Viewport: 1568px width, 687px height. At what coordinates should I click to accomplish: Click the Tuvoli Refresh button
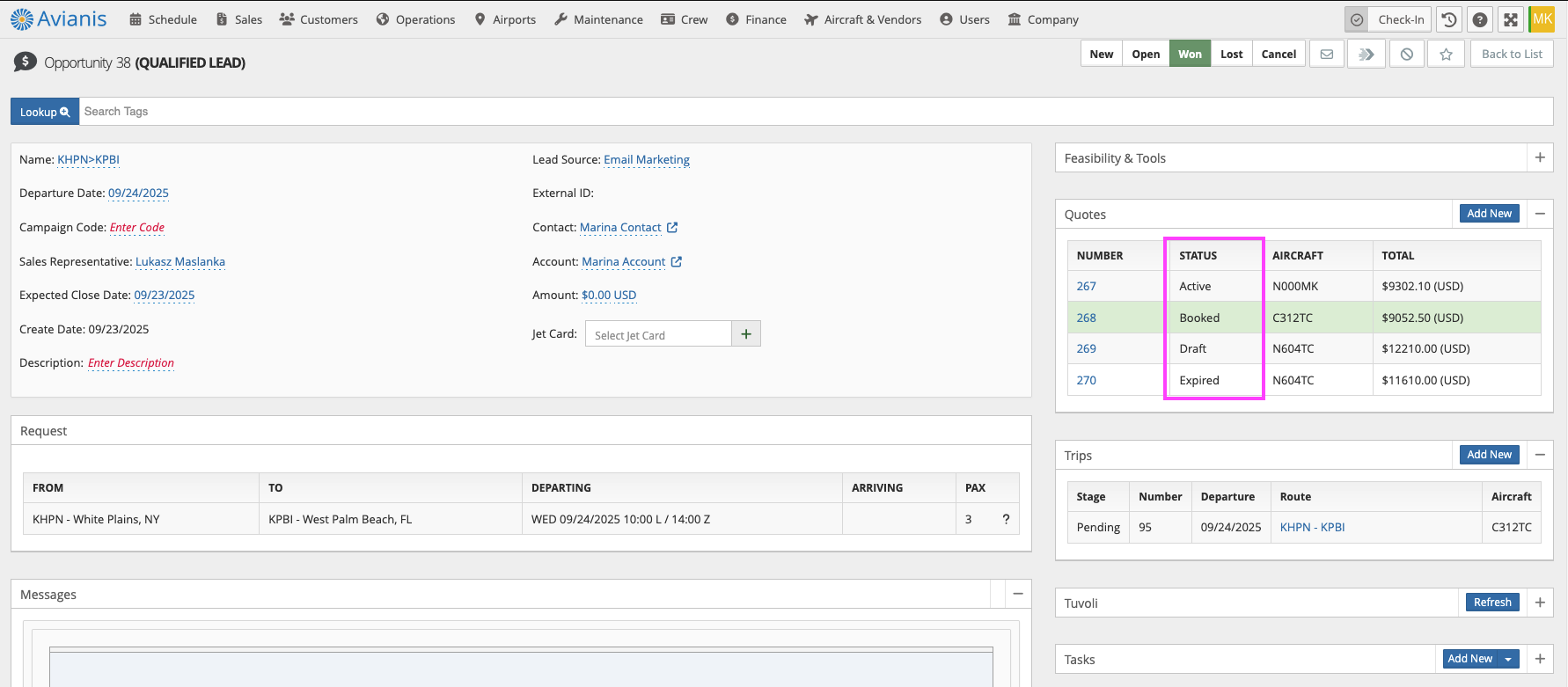click(x=1492, y=603)
